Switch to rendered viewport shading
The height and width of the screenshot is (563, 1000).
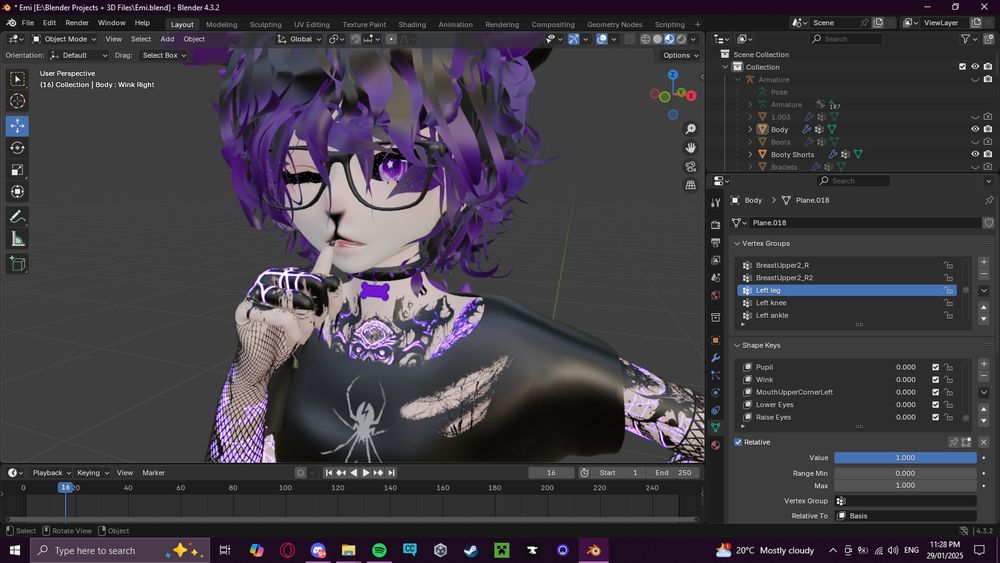(x=681, y=39)
